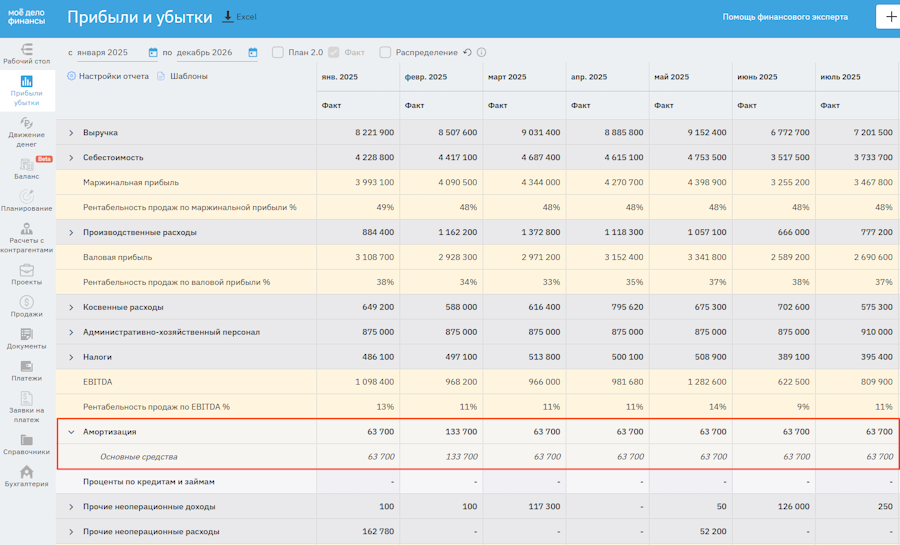This screenshot has height=545, width=900.
Task: Click the end date field декабрь 2026
Action: (x=205, y=52)
